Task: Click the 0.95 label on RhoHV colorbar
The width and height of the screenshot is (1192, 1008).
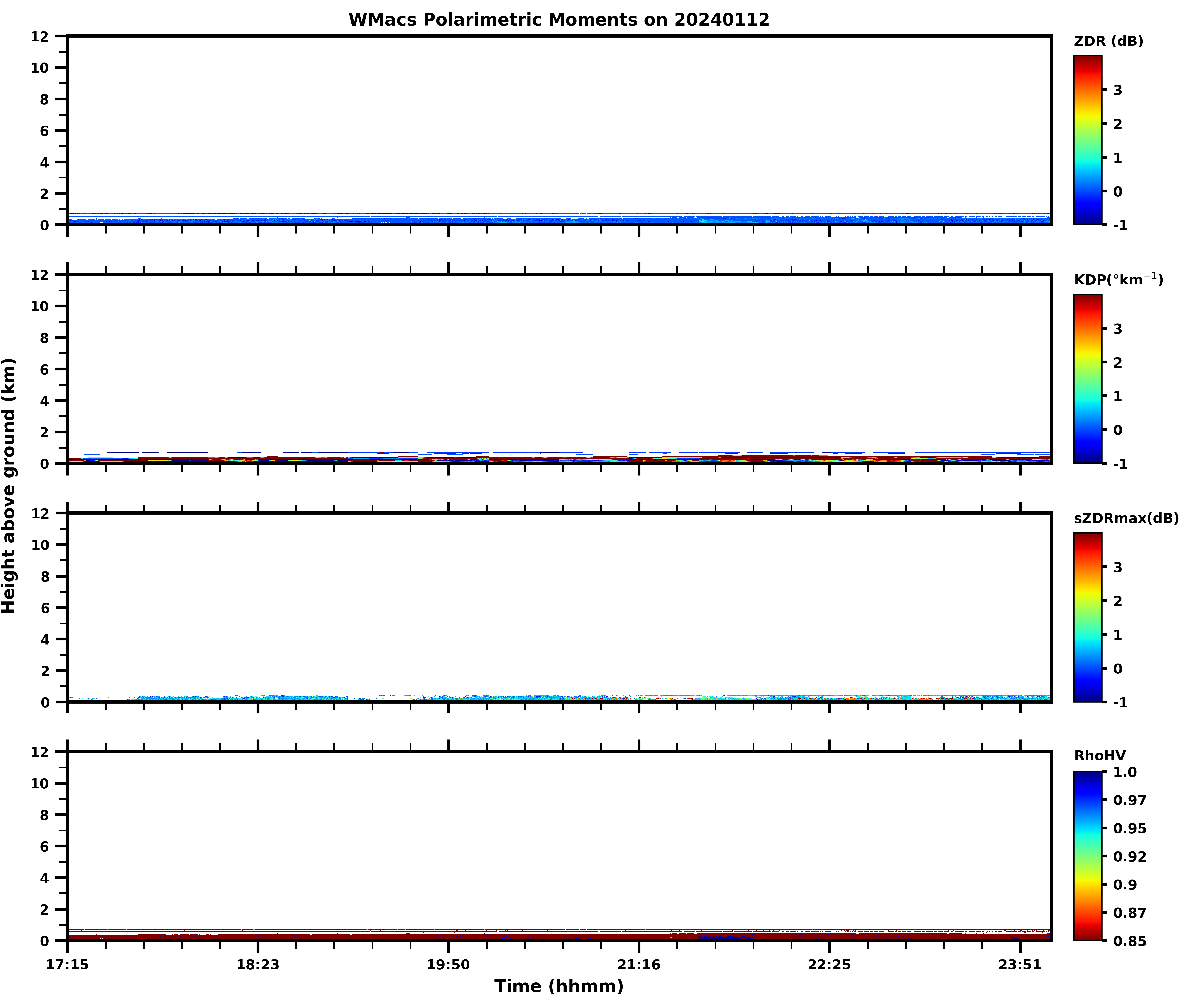Action: (x=1129, y=829)
